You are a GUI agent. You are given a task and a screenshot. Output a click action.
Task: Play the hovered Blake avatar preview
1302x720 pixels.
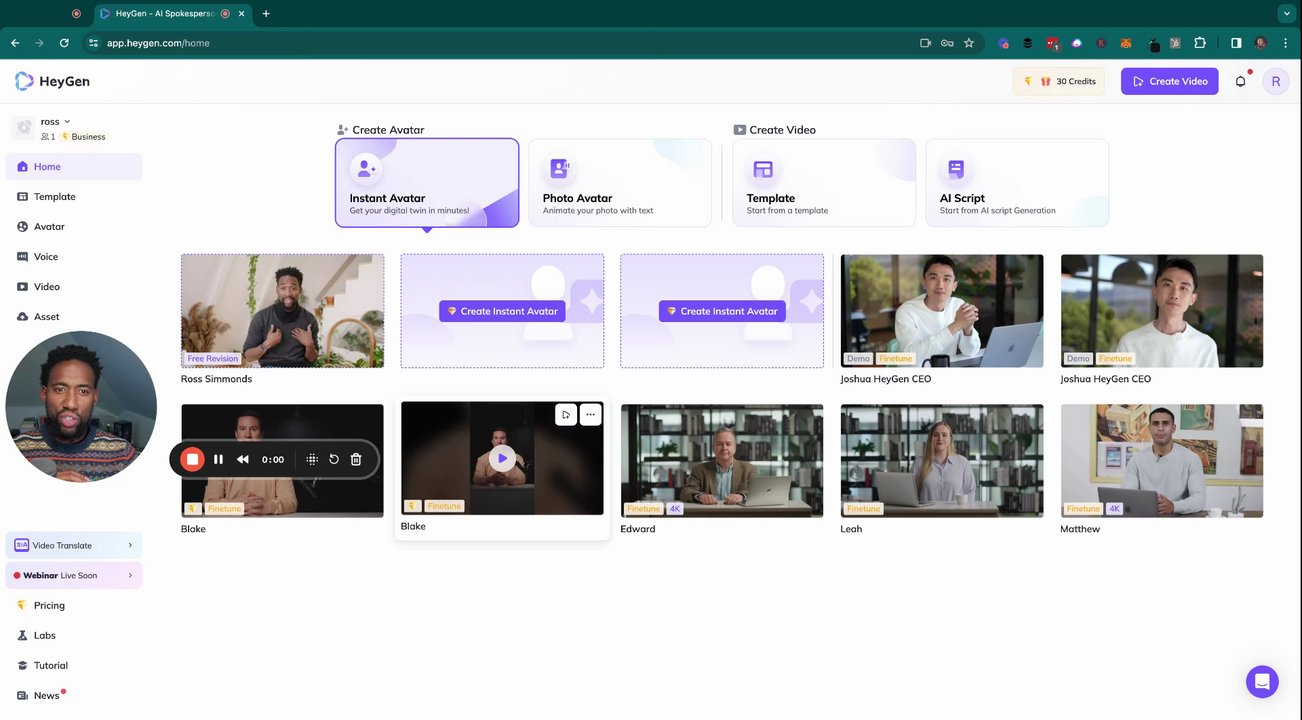[x=502, y=458]
